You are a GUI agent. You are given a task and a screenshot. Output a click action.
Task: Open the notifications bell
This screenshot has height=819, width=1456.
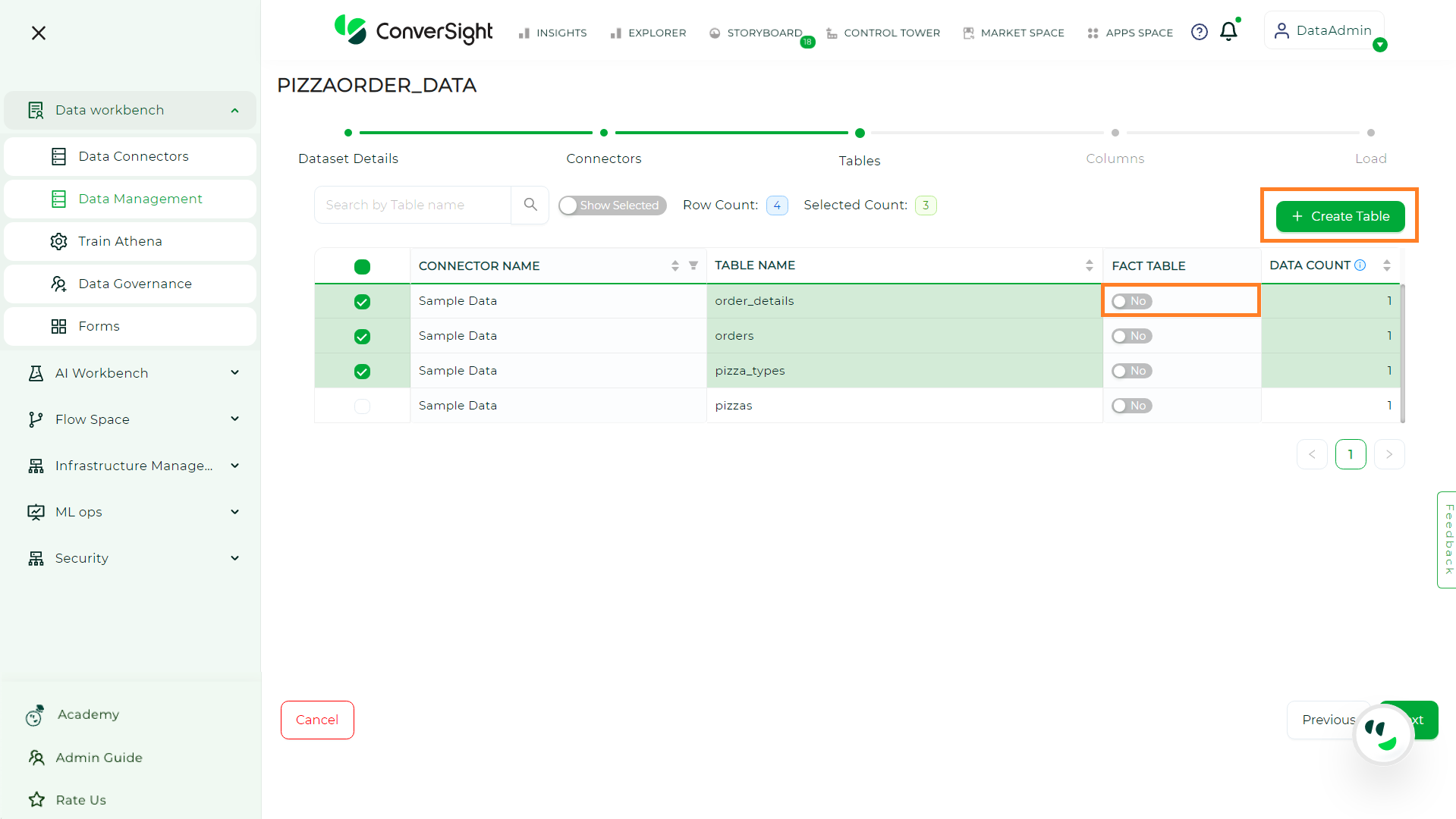point(1228,31)
